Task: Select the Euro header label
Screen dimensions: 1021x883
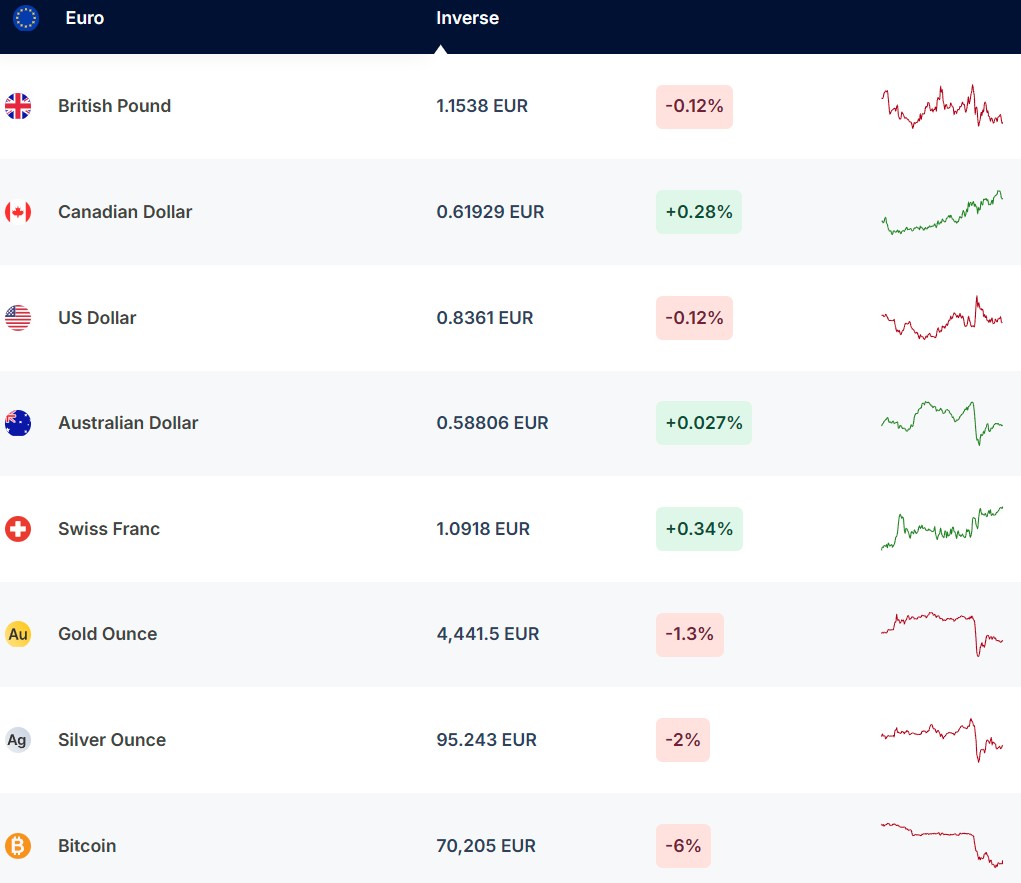Action: pos(84,18)
